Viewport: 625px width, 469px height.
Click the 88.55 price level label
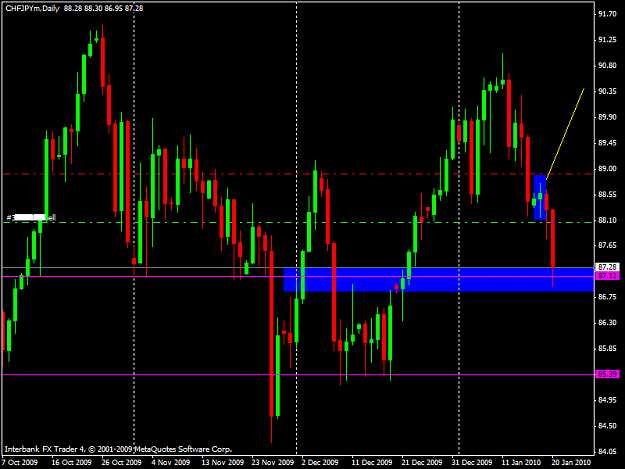point(607,194)
